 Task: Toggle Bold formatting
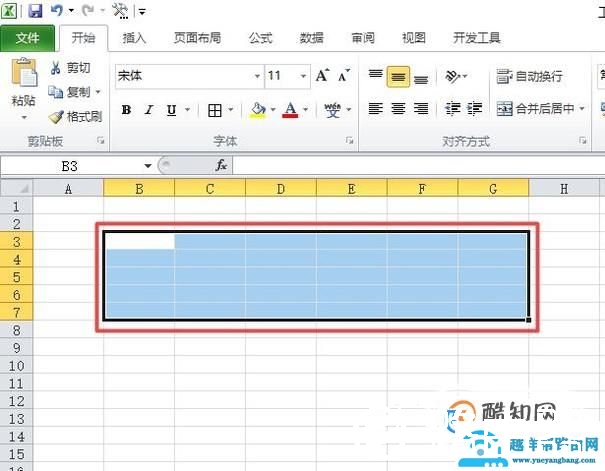click(126, 110)
